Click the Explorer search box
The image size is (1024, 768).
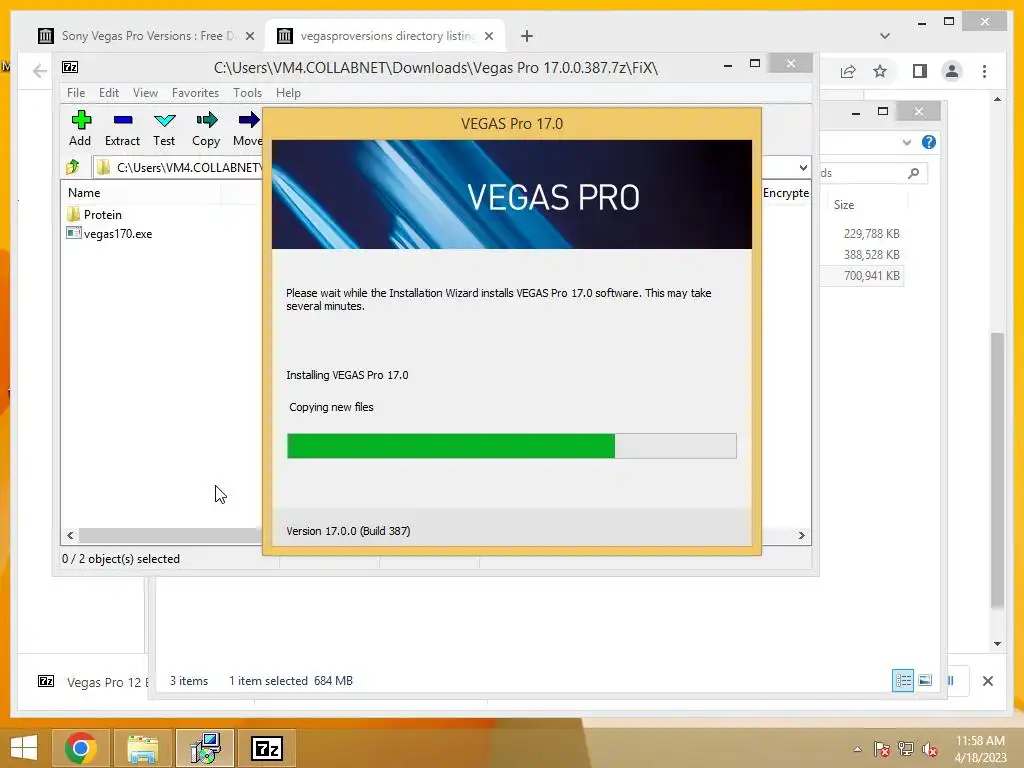point(872,172)
